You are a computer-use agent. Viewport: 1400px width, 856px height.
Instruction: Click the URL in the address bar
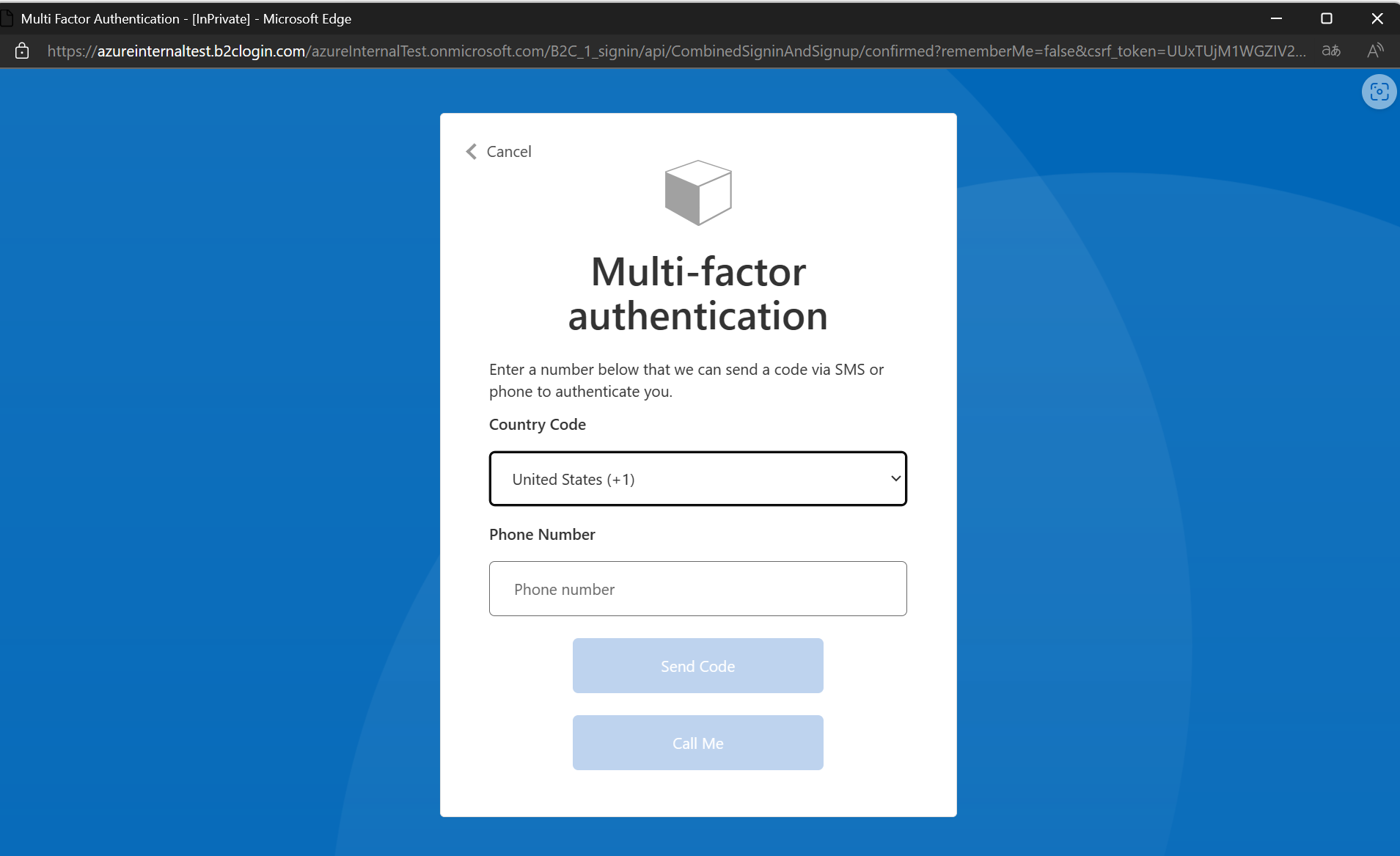pyautogui.click(x=675, y=51)
